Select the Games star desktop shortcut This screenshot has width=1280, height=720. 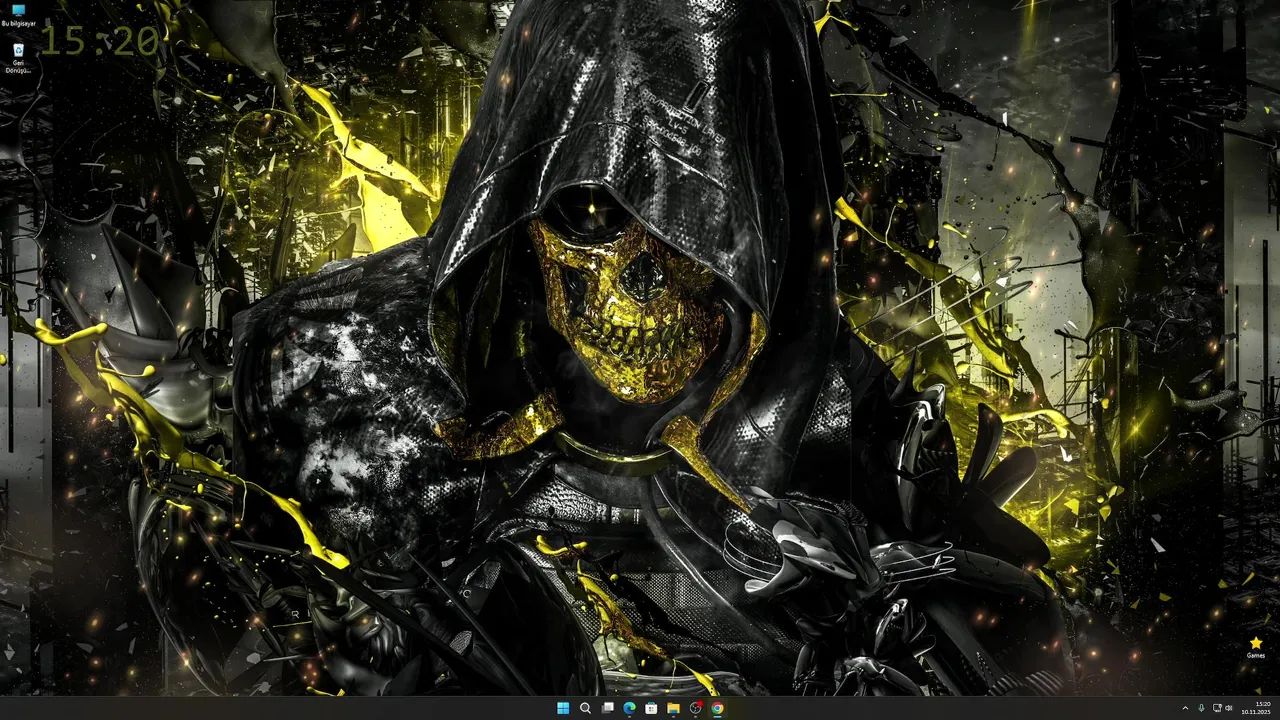click(x=1256, y=648)
